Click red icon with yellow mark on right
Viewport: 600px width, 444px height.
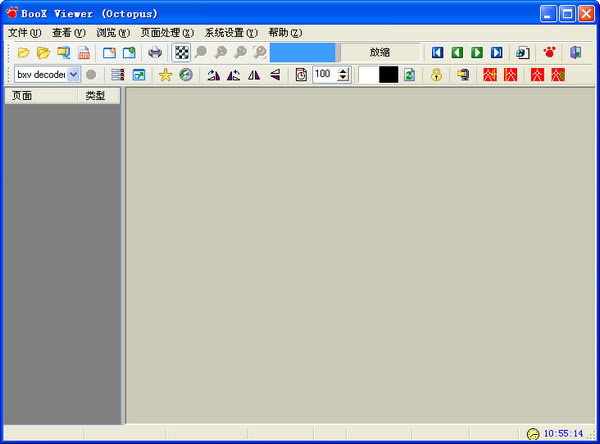coord(490,75)
